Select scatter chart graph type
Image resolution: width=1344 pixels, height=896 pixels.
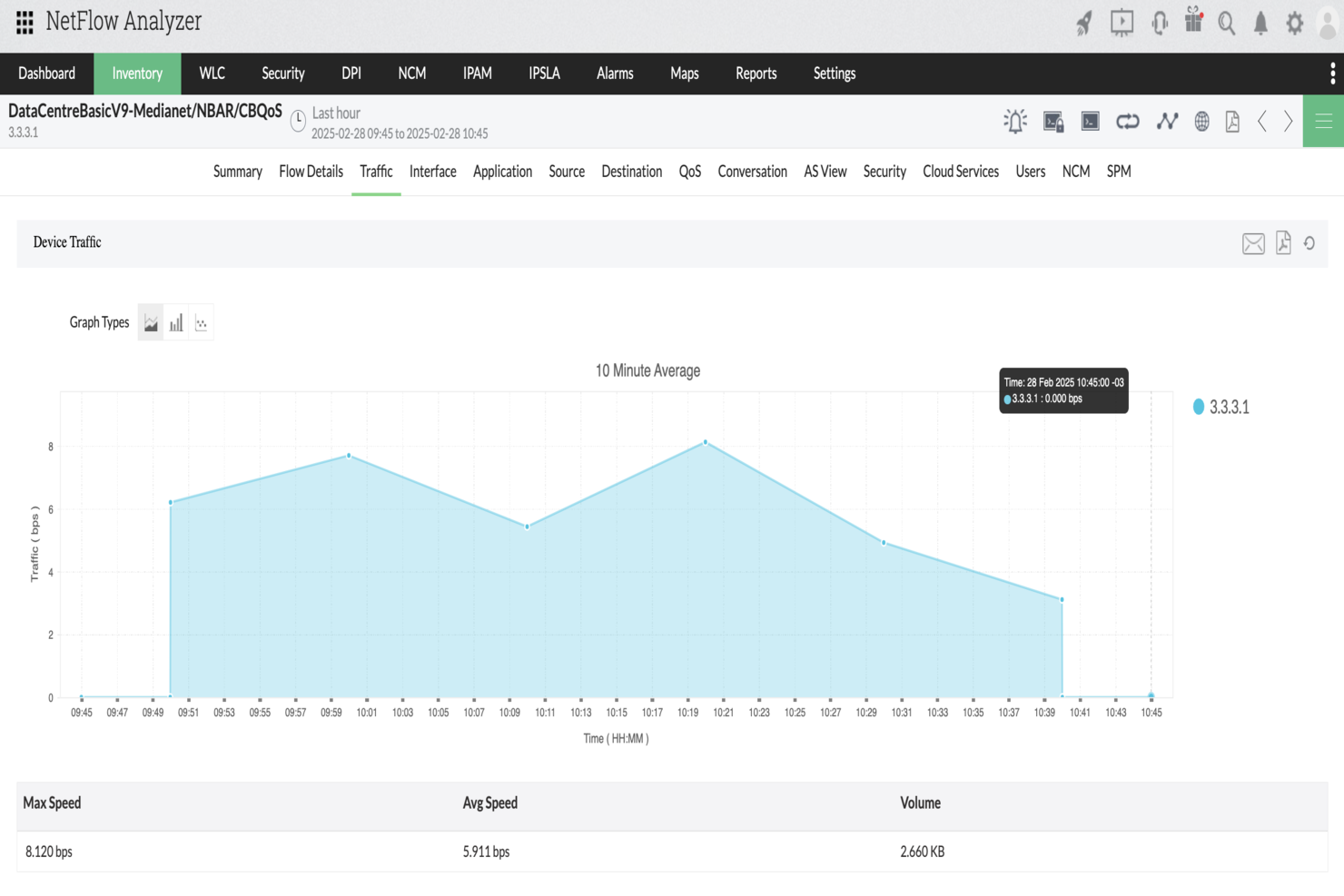point(201,322)
